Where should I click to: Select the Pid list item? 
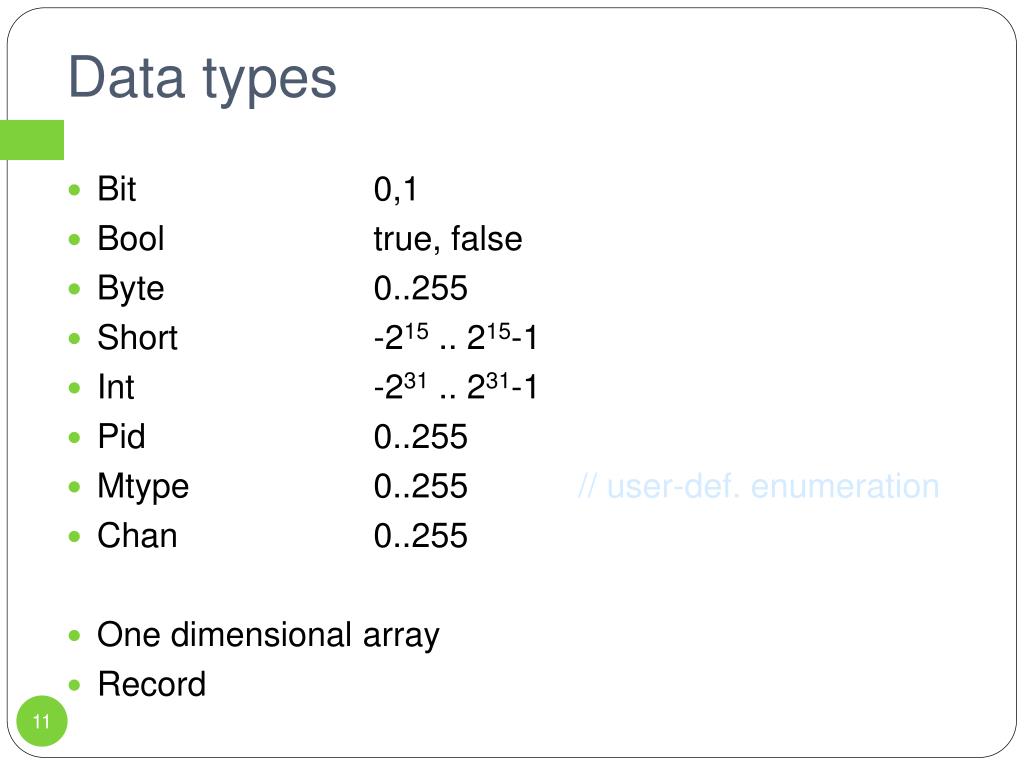click(x=121, y=436)
